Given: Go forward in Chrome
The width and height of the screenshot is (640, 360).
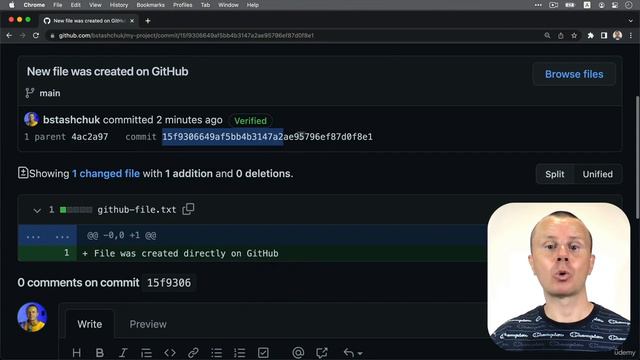Looking at the screenshot, I should click(22, 36).
